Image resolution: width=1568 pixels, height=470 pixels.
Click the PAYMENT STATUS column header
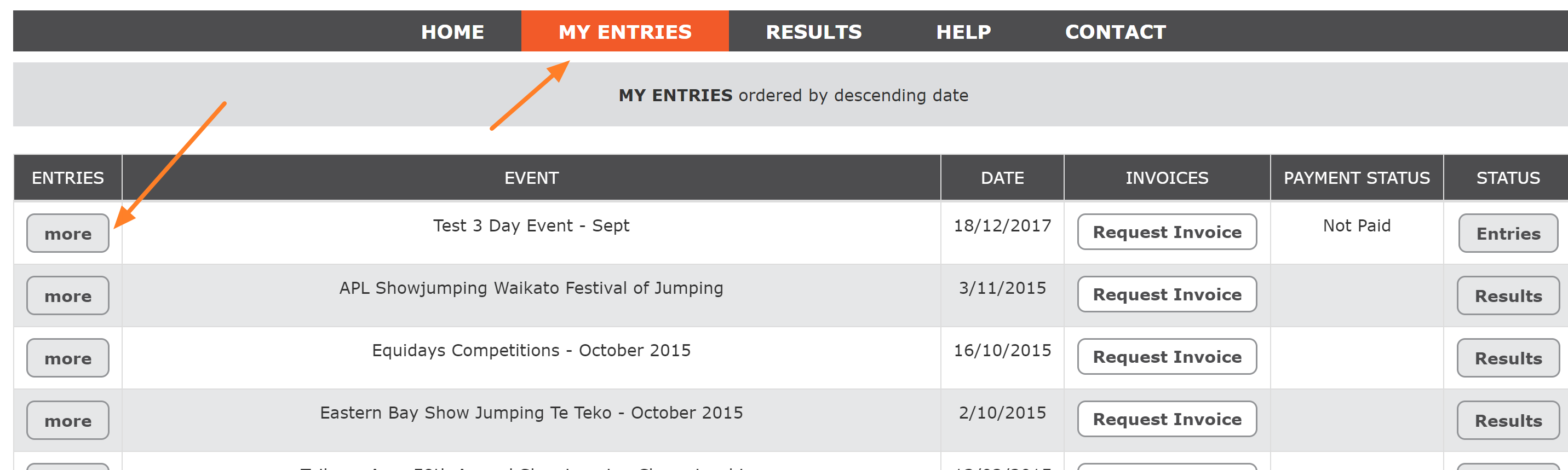pyautogui.click(x=1356, y=178)
